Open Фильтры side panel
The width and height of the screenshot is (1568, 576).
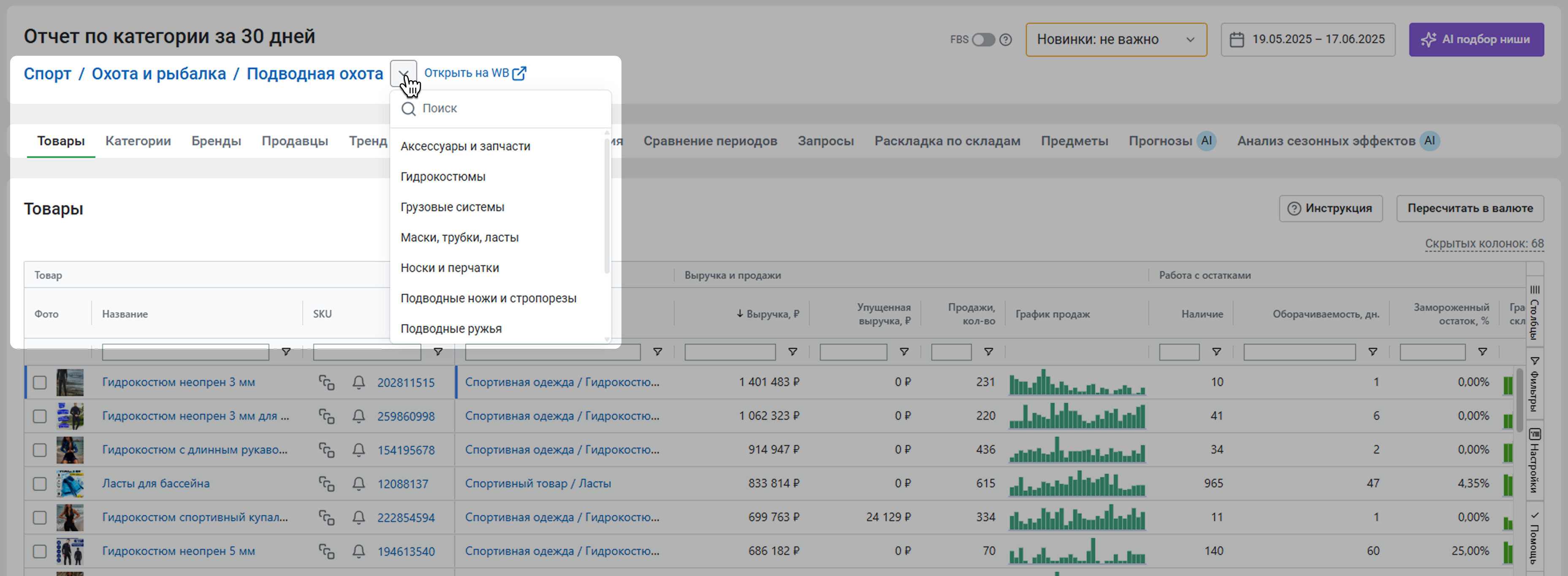pyautogui.click(x=1535, y=383)
